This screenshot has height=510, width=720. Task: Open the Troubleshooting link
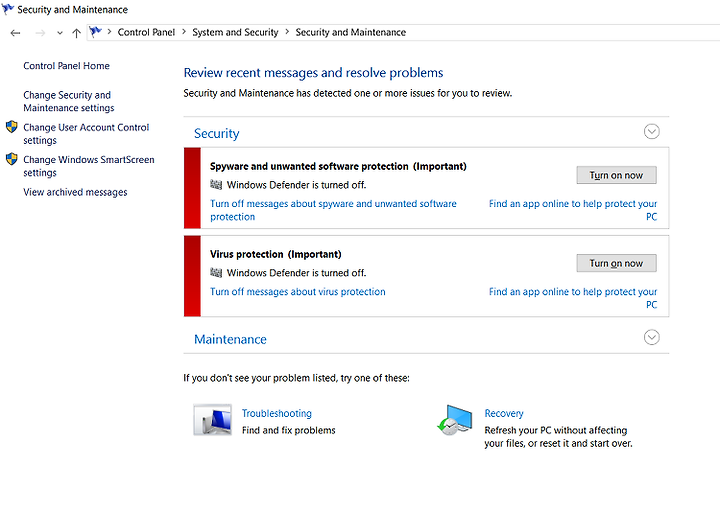pos(276,413)
